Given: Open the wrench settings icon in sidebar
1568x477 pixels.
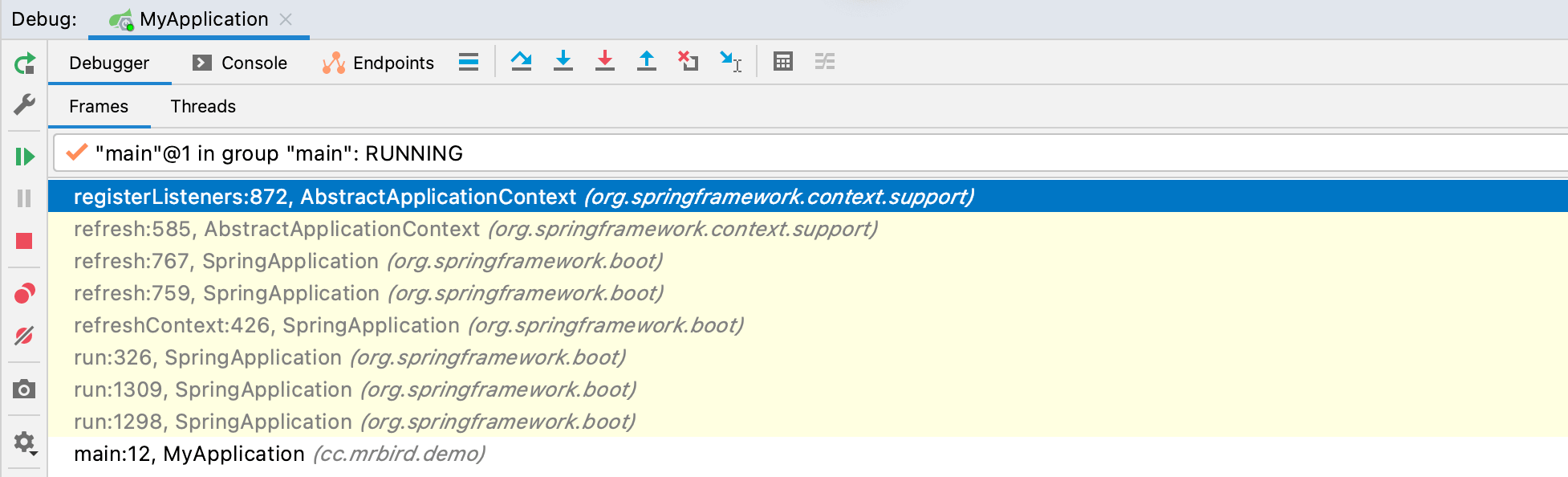Looking at the screenshot, I should pos(25,104).
